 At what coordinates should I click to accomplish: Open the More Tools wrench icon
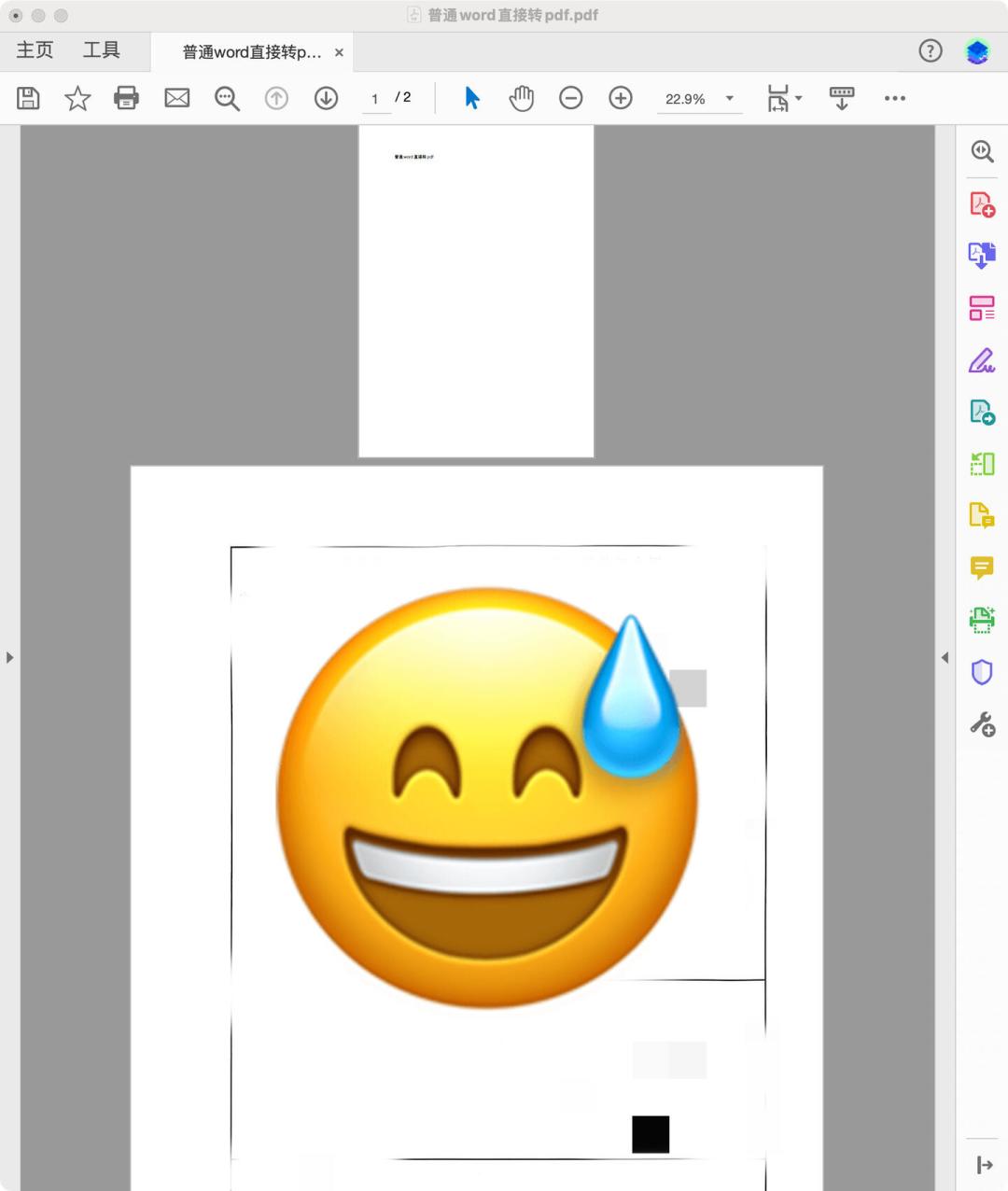pyautogui.click(x=982, y=724)
